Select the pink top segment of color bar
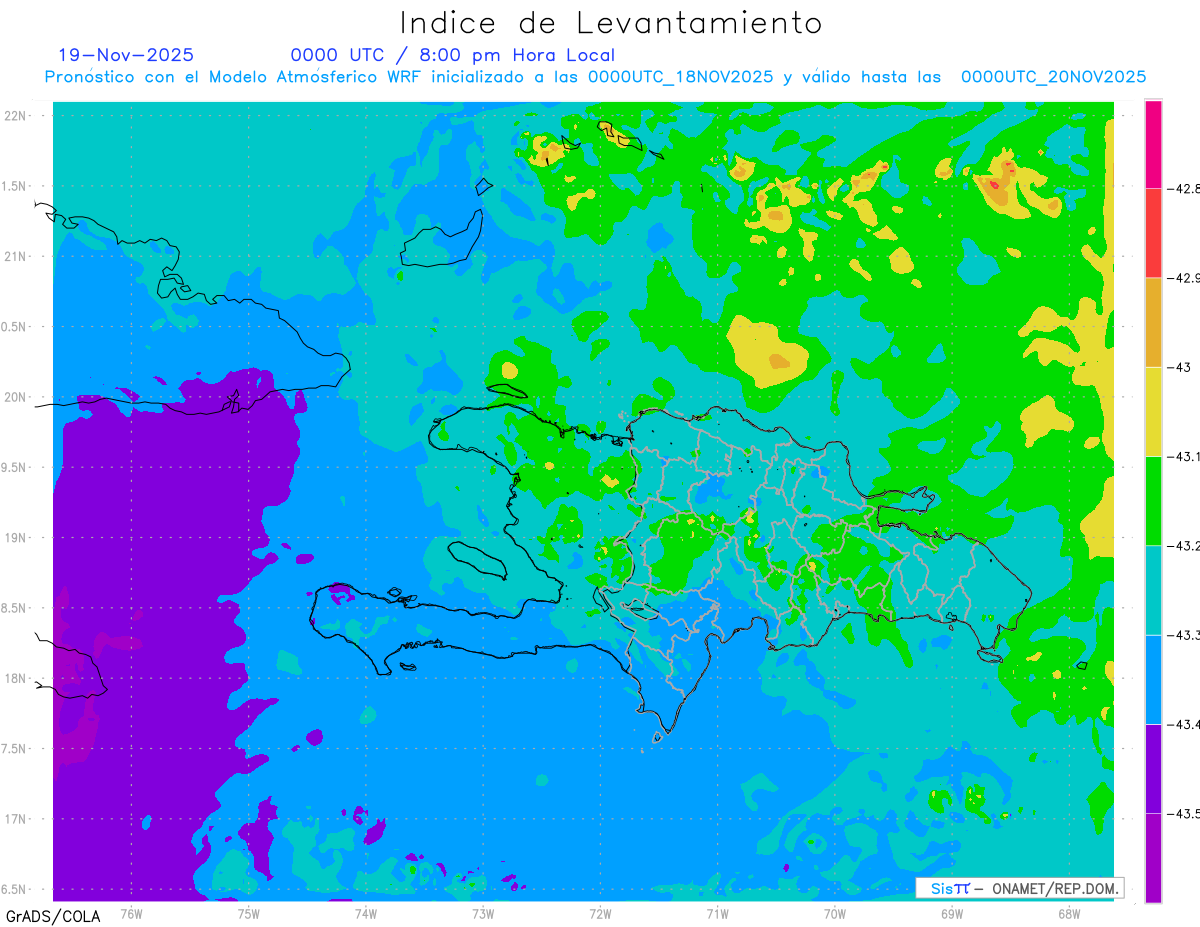Image resolution: width=1200 pixels, height=927 pixels. 1153,144
